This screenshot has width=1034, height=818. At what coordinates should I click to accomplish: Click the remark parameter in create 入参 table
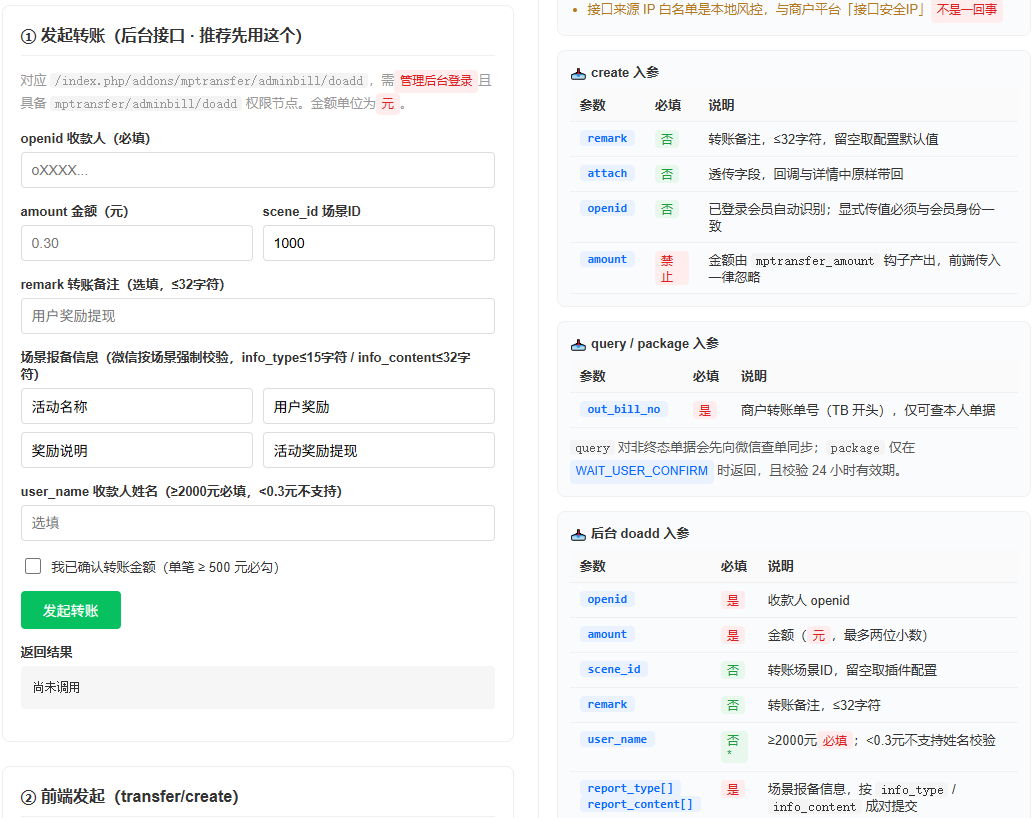pos(607,139)
